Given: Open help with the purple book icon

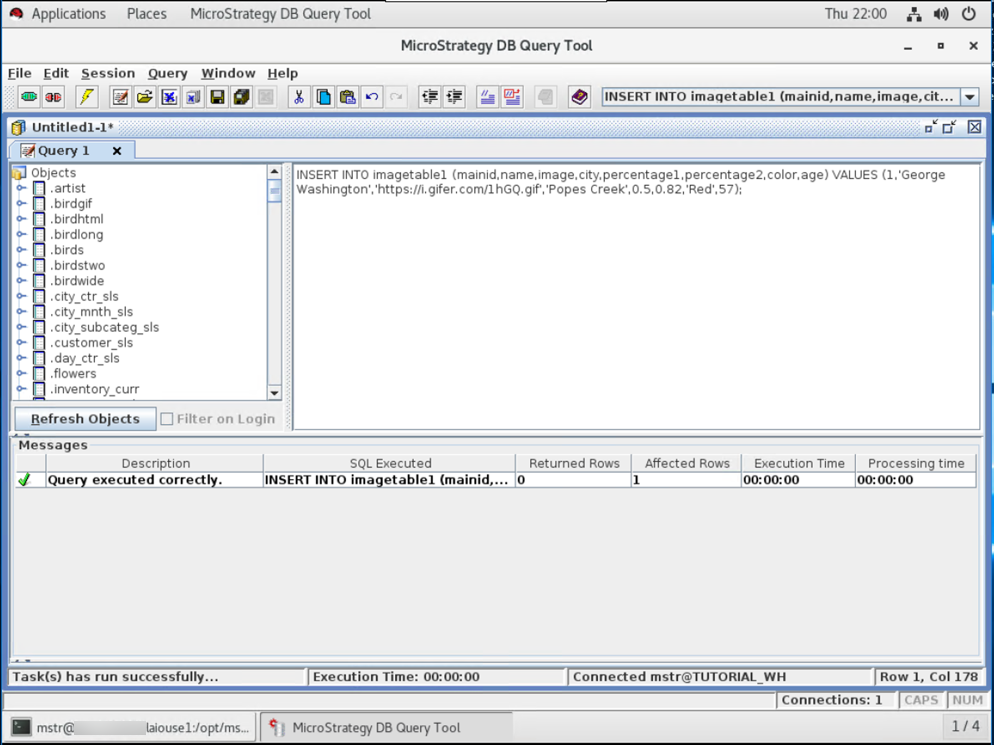Looking at the screenshot, I should pyautogui.click(x=579, y=97).
